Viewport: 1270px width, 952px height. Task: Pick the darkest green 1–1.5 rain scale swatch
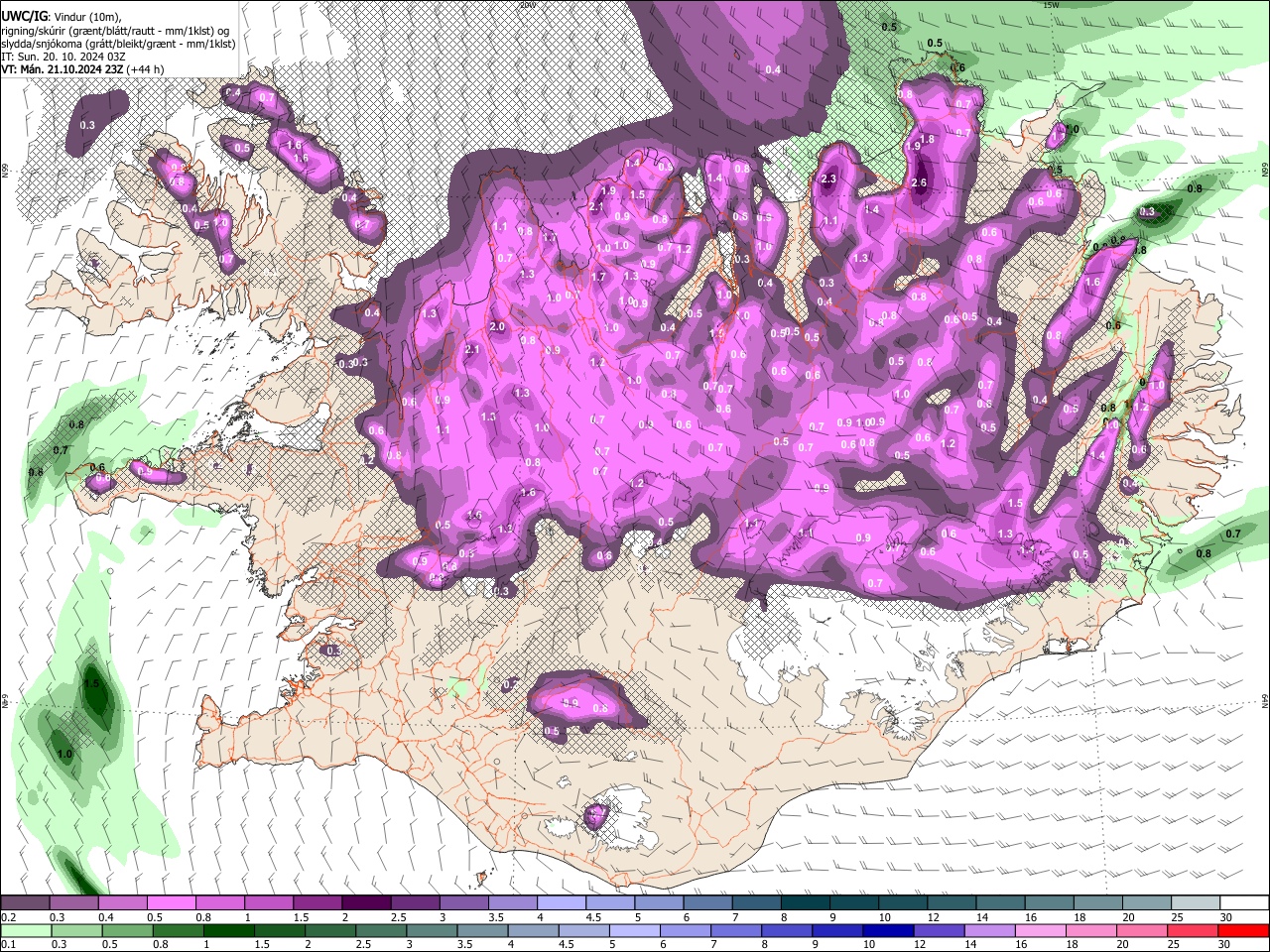point(228,931)
